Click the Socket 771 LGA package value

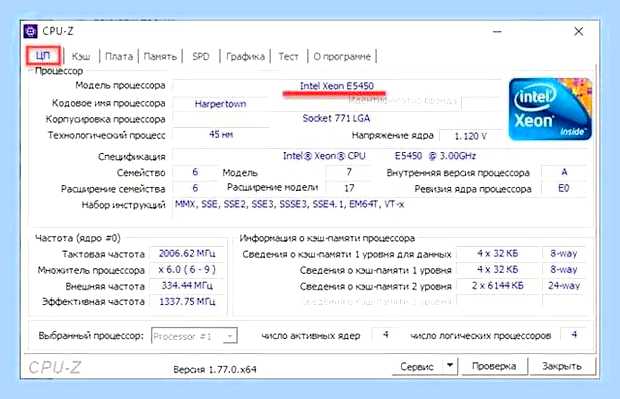pos(336,118)
